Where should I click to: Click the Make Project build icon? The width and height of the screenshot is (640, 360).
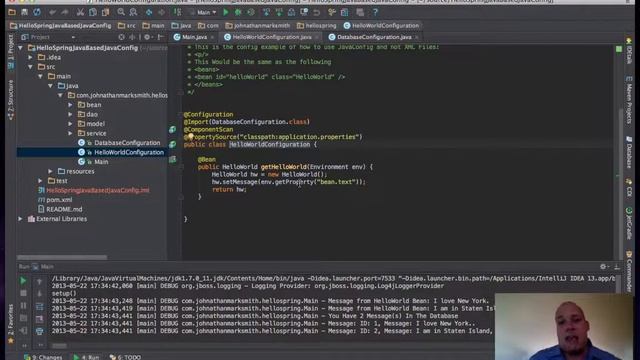click(177, 12)
